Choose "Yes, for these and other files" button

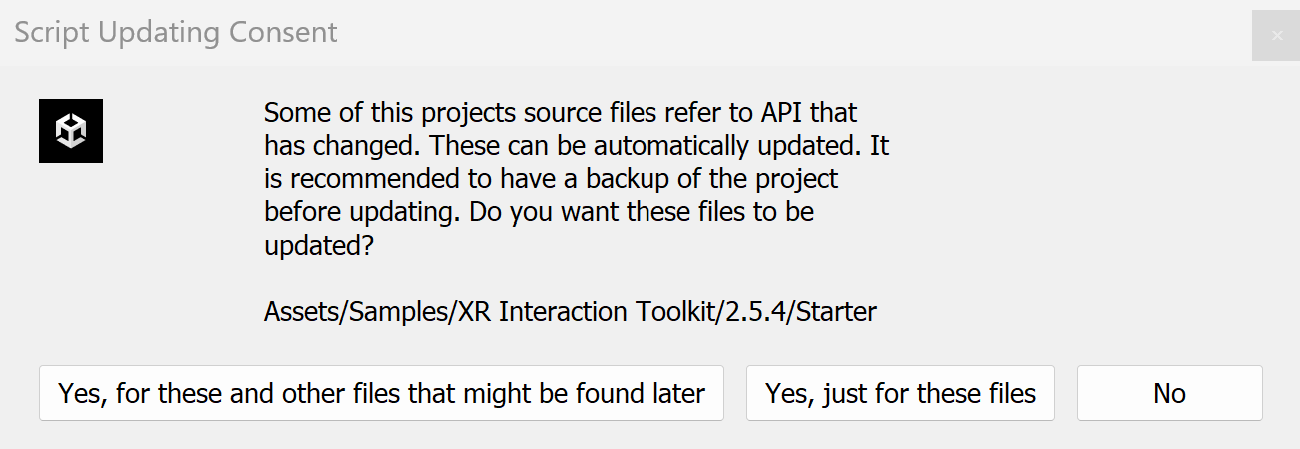point(381,393)
